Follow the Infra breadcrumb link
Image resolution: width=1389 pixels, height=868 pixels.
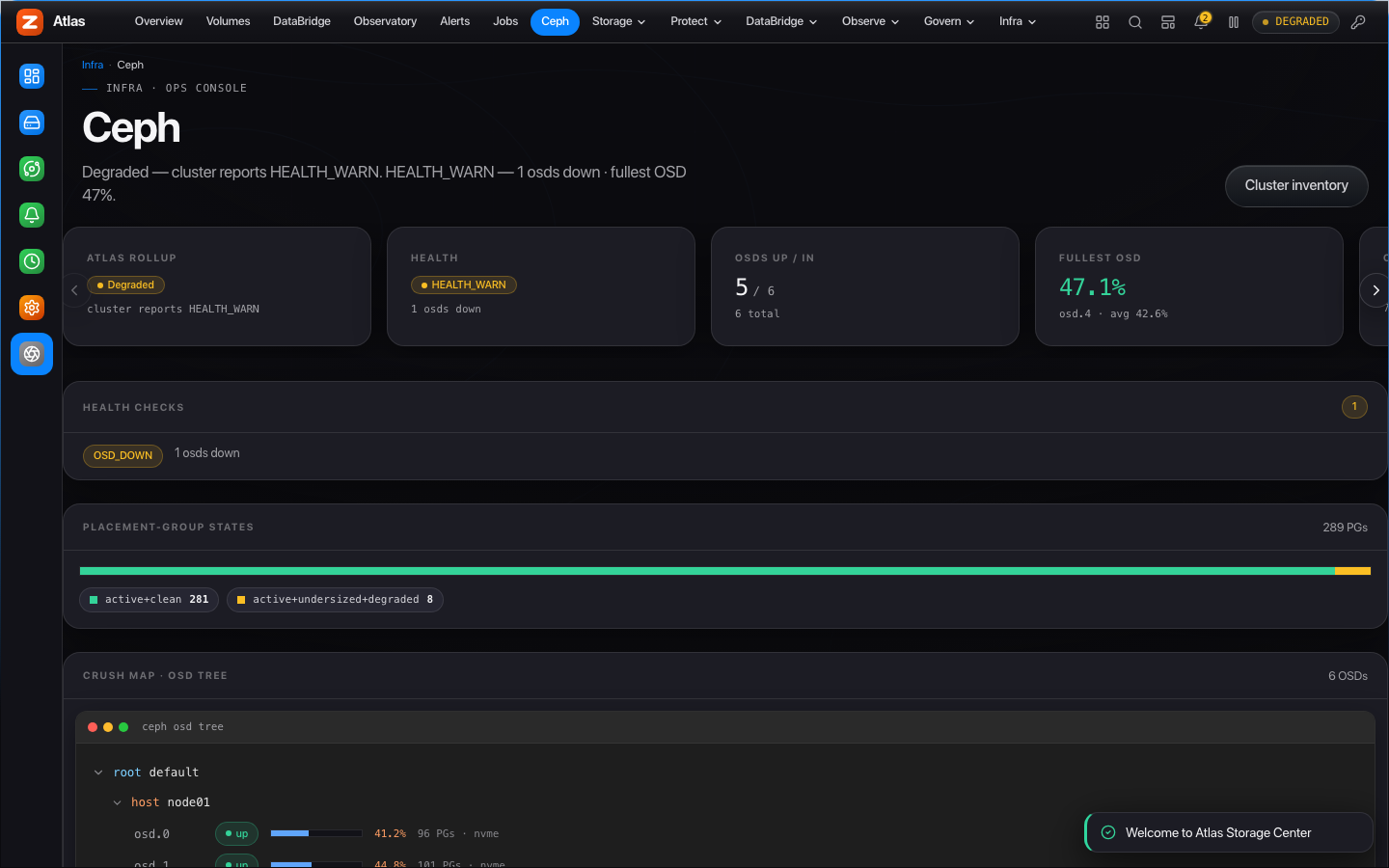[x=93, y=65]
